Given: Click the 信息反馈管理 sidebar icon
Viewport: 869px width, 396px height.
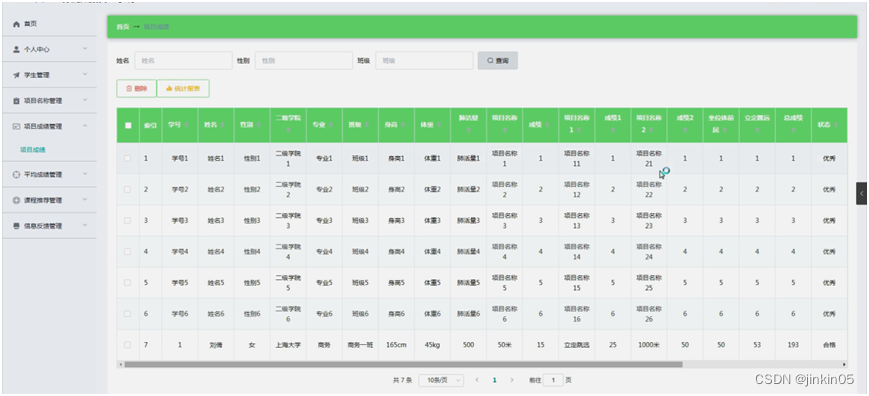Looking at the screenshot, I should click(x=16, y=226).
